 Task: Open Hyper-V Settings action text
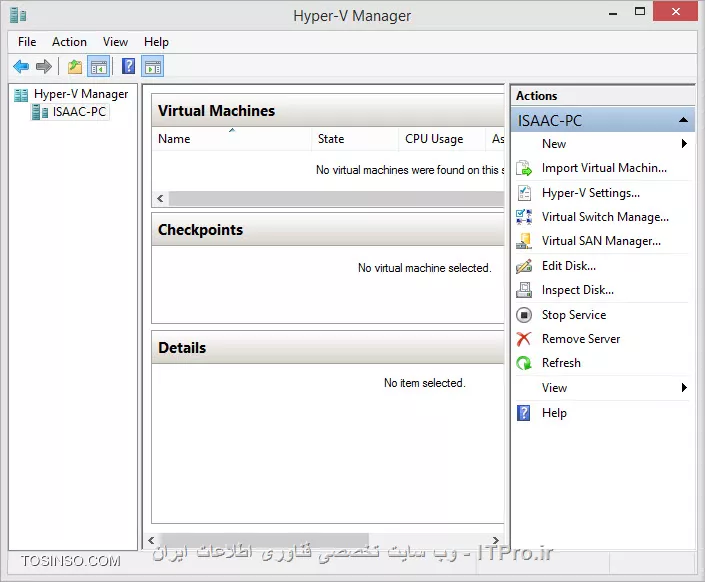click(x=590, y=193)
